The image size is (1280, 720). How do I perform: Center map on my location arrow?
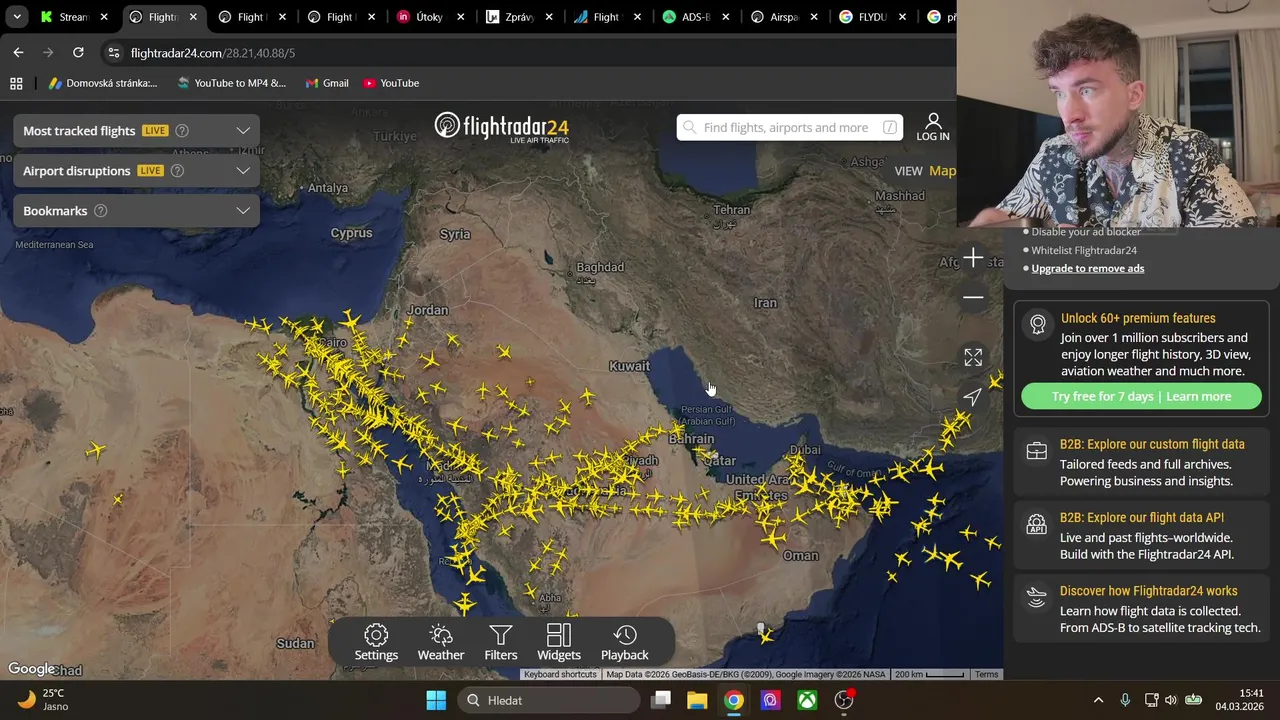click(973, 397)
